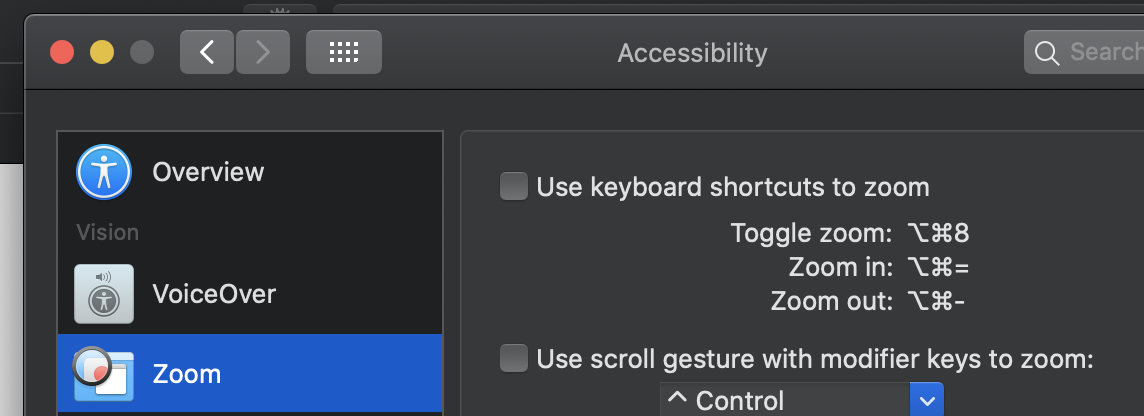Click the VoiceOver speaker icon
The width and height of the screenshot is (1144, 416).
(104, 293)
